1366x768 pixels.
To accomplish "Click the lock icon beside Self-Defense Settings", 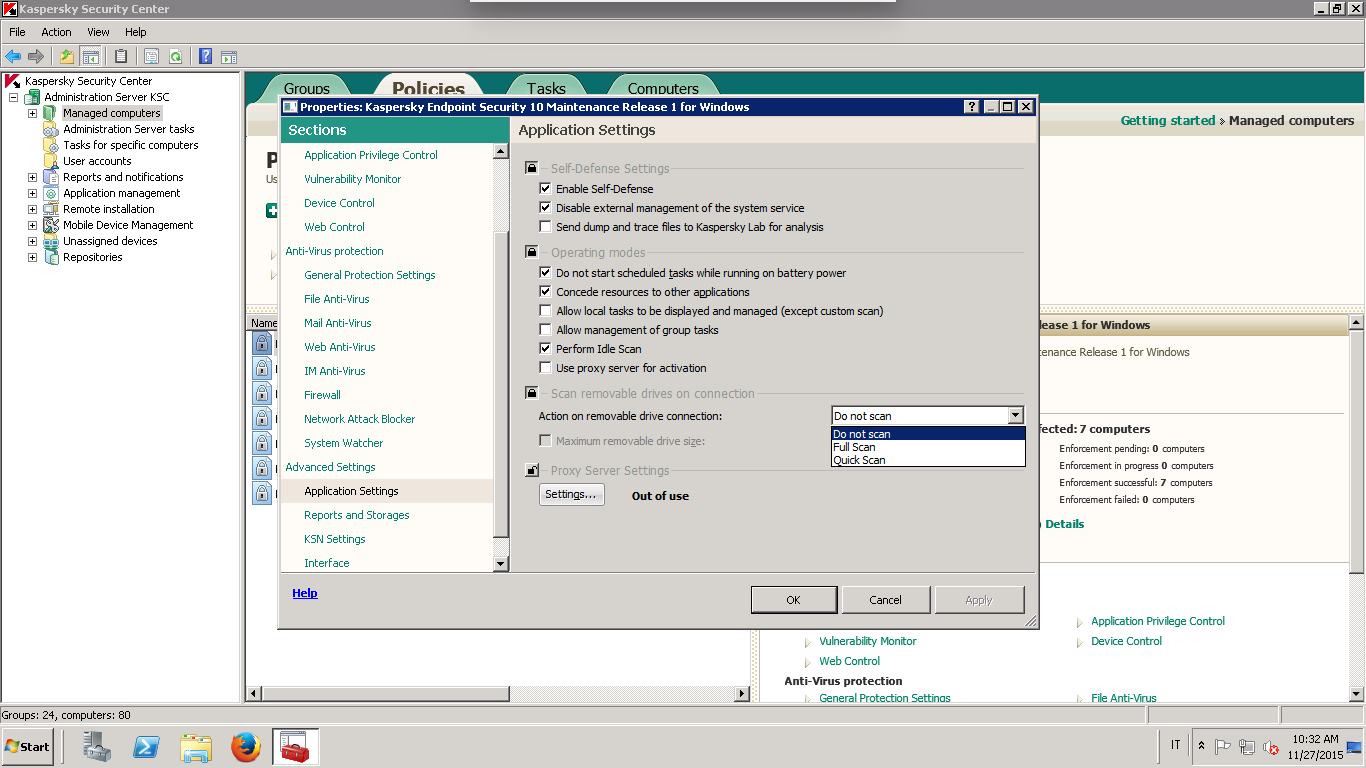I will (532, 168).
